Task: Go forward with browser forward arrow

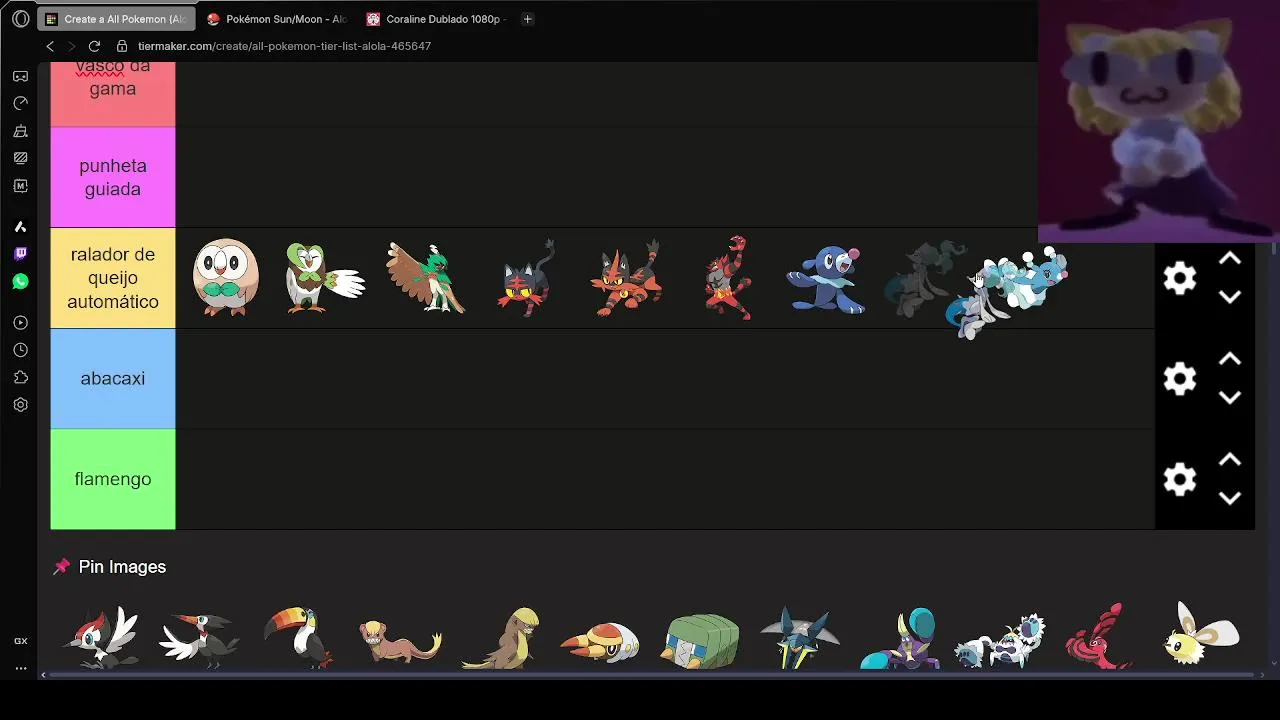Action: (72, 46)
